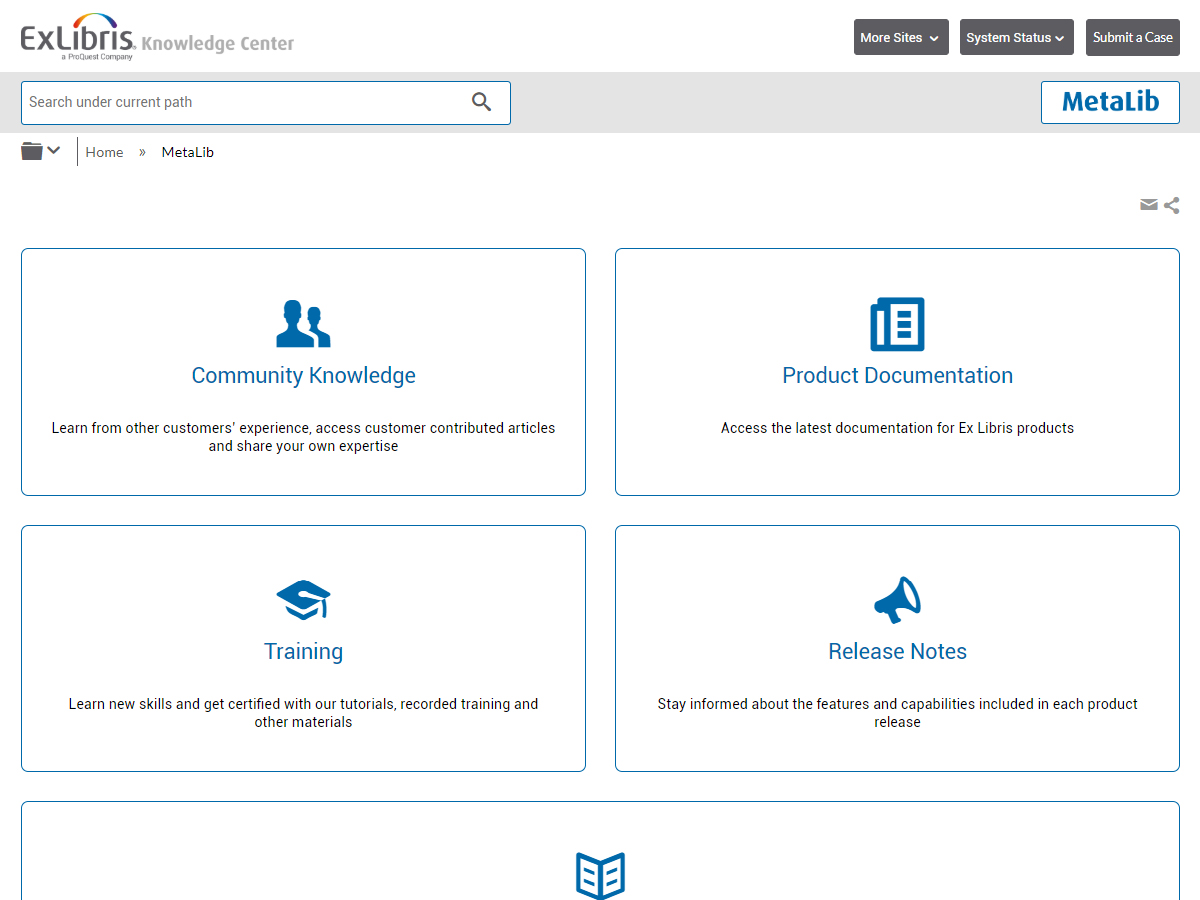This screenshot has width=1200, height=900.
Task: Click the open book icon at bottom
Action: coord(600,875)
